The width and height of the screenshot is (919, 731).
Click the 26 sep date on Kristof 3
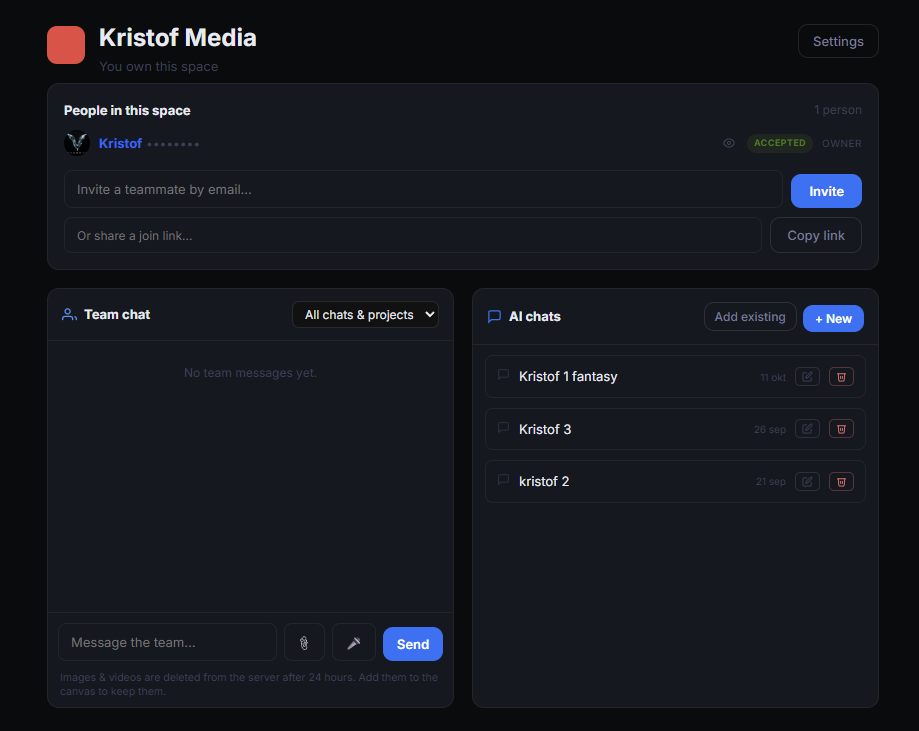(x=770, y=430)
